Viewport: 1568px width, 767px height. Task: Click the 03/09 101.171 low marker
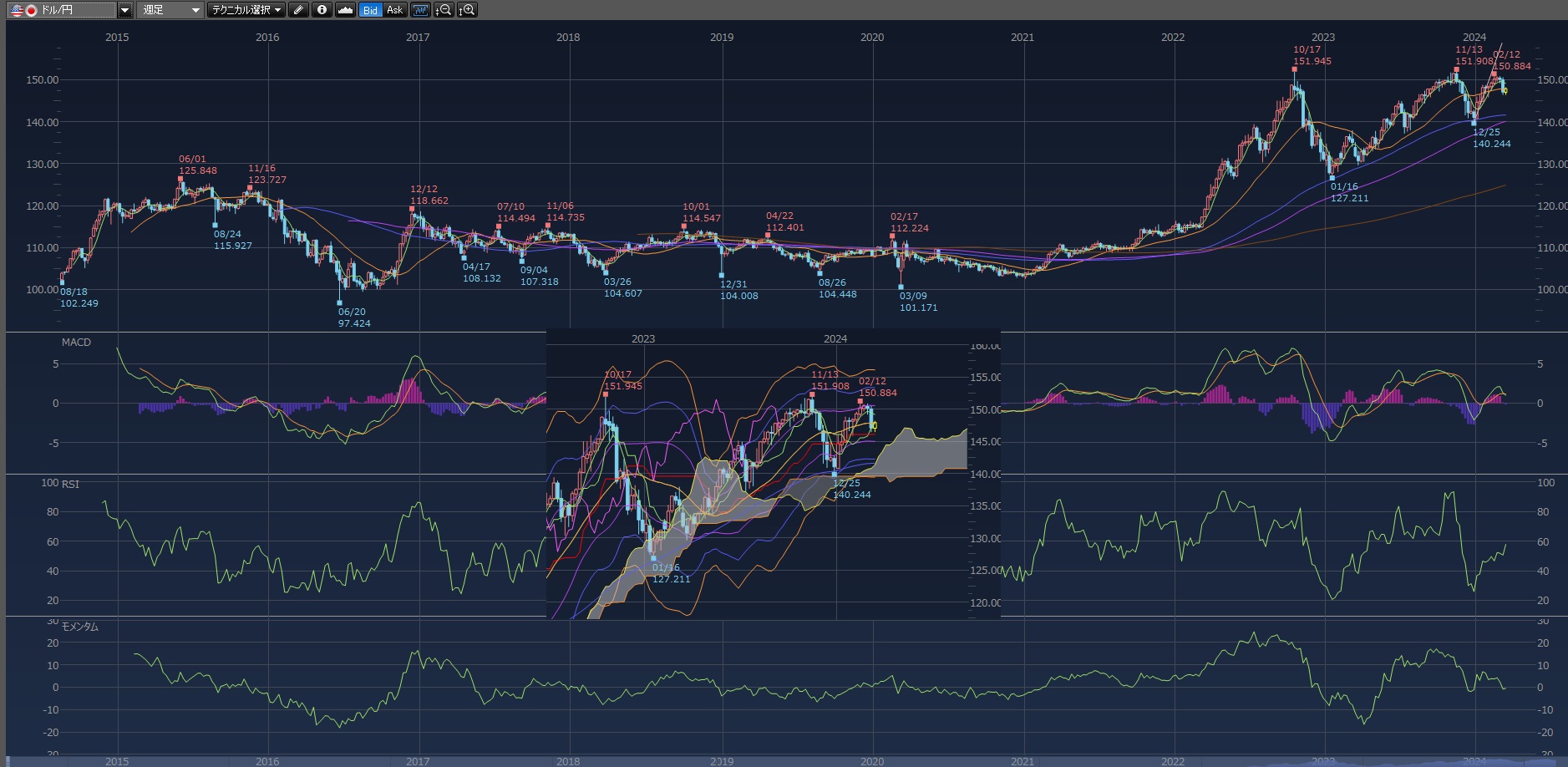pyautogui.click(x=901, y=287)
